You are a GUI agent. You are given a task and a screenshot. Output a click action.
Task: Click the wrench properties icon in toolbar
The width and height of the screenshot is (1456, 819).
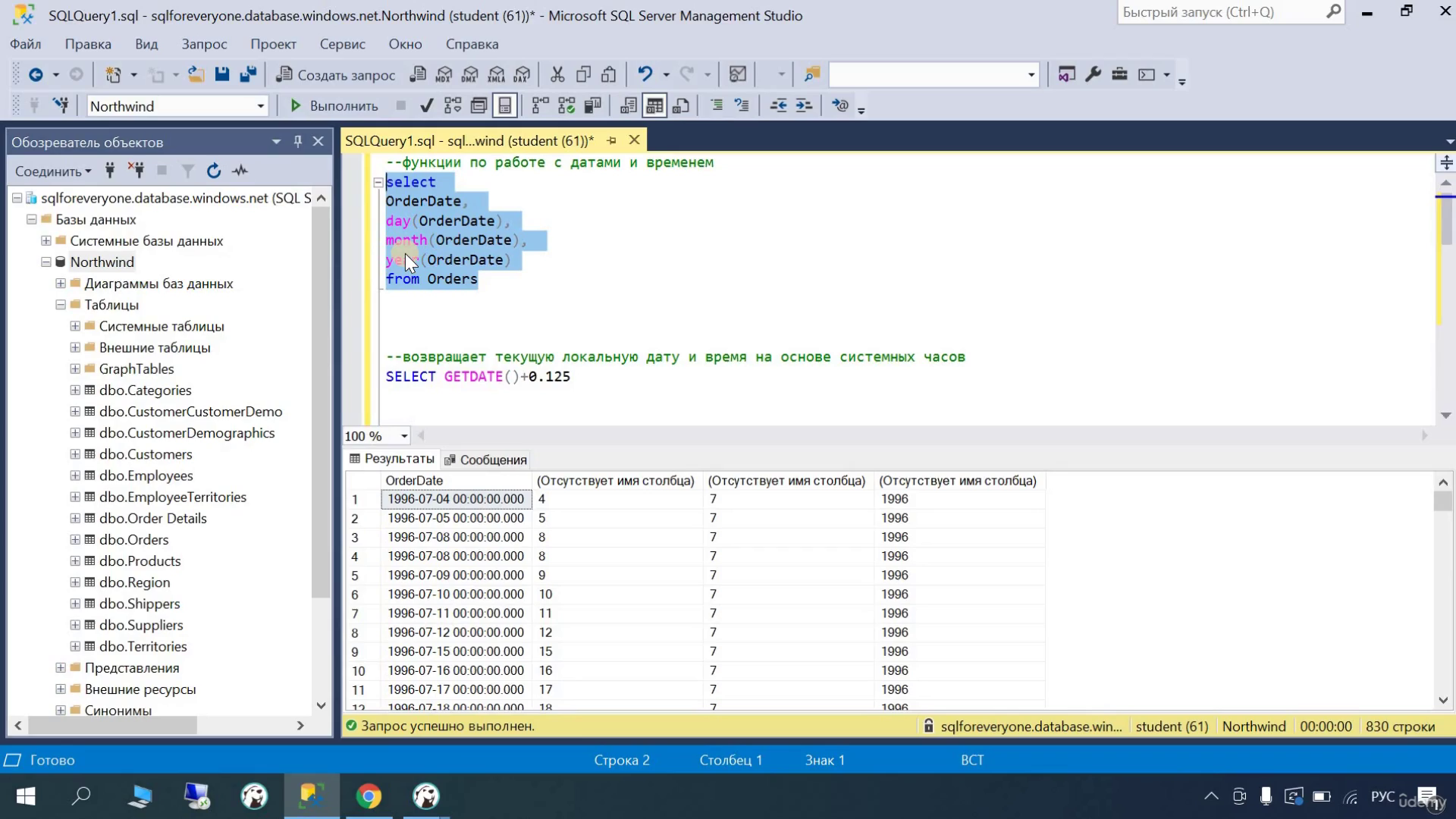tap(1093, 74)
